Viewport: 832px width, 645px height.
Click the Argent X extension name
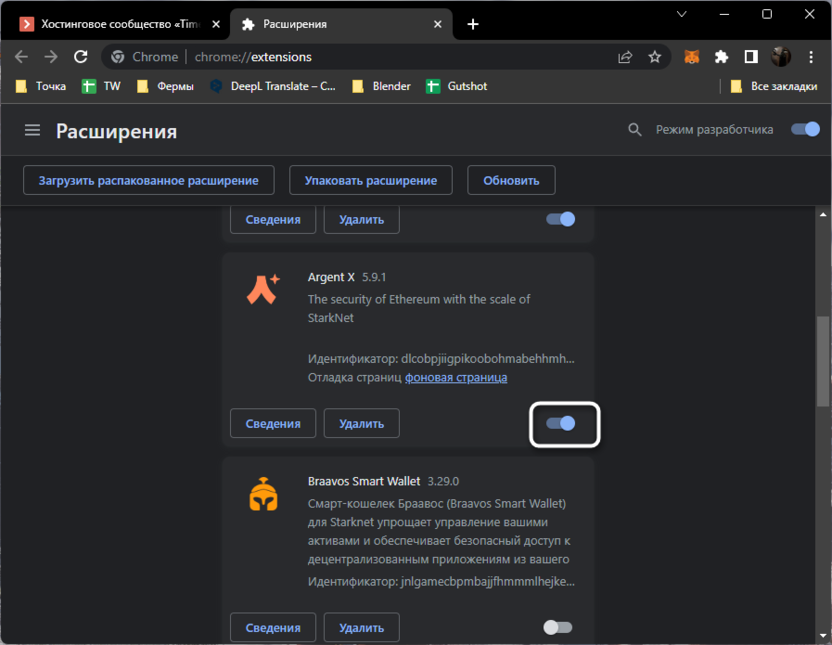(331, 277)
